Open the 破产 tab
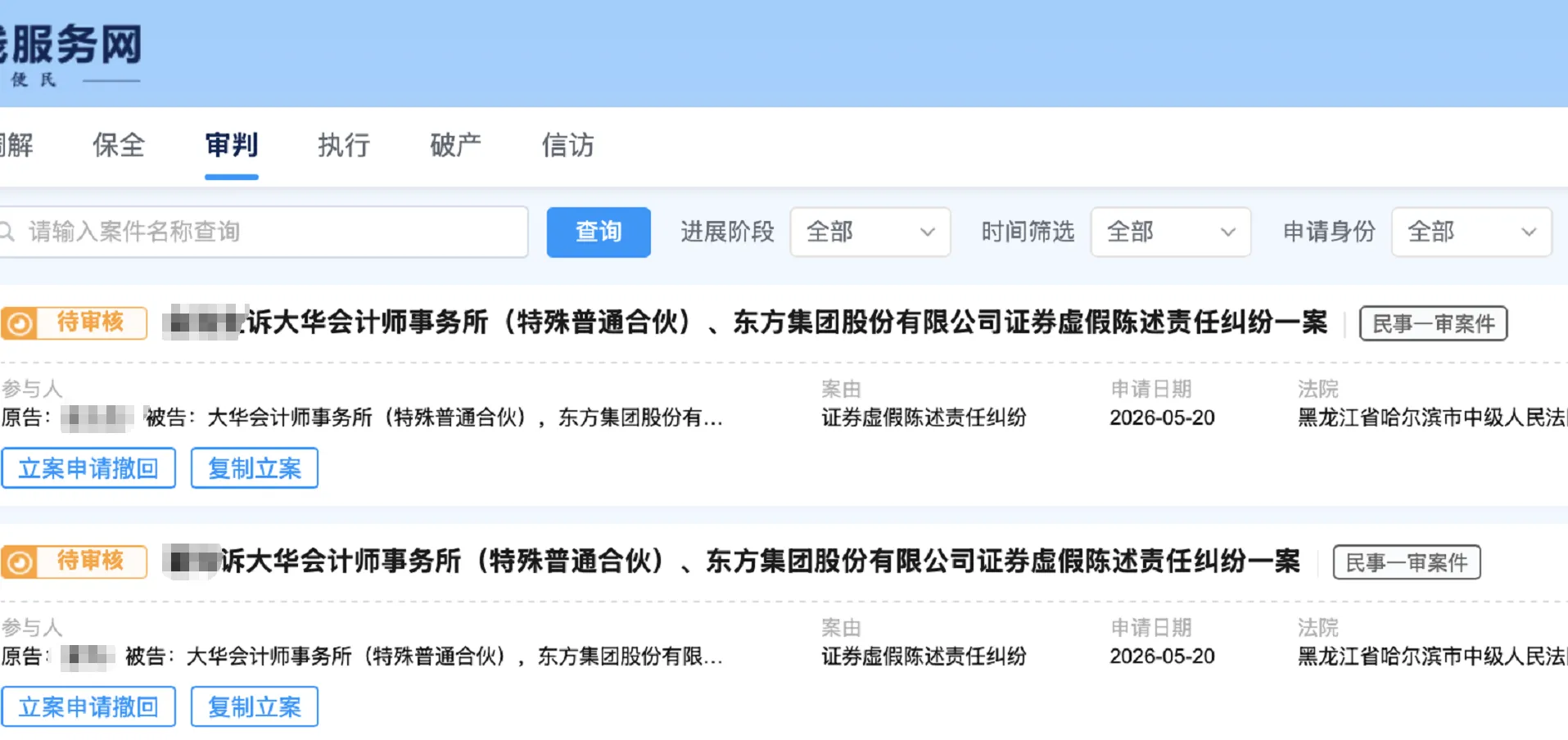The width and height of the screenshot is (1568, 740). (x=456, y=146)
